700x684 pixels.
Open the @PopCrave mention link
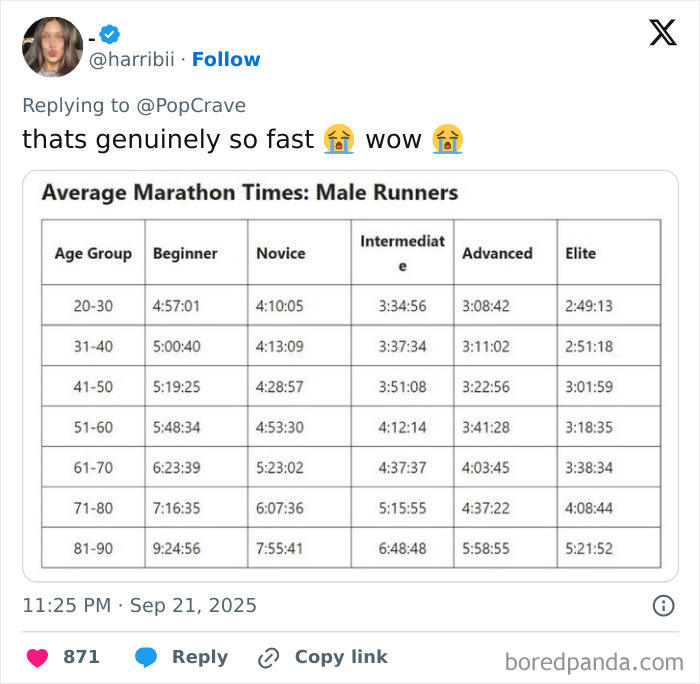coord(191,105)
